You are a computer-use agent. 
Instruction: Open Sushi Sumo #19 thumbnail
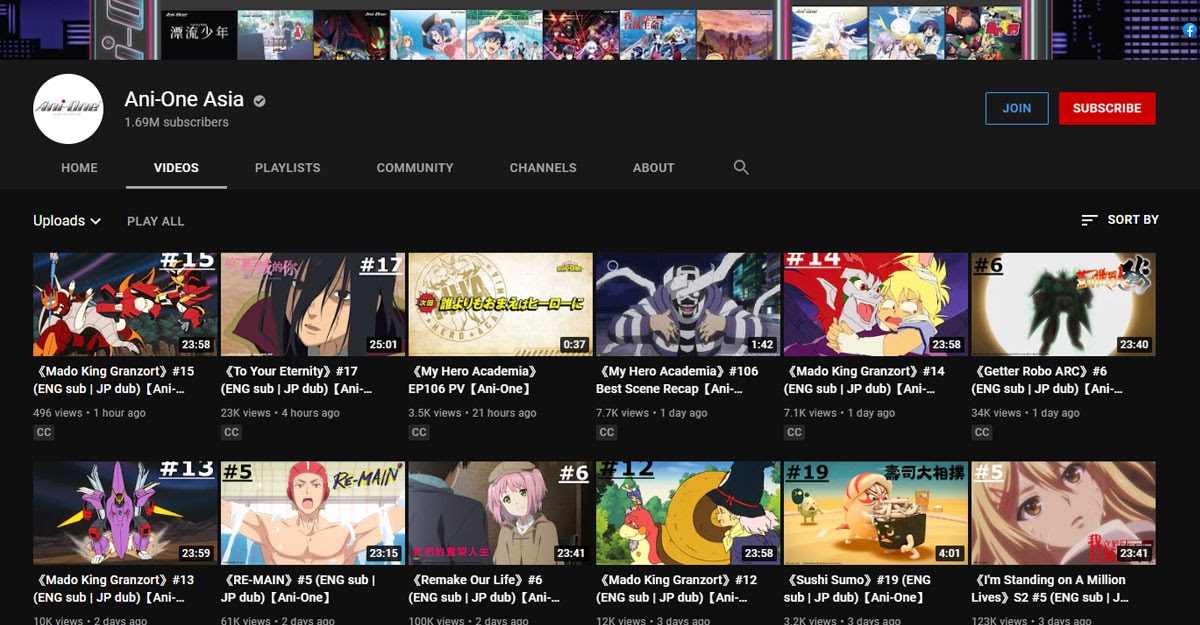pyautogui.click(x=876, y=513)
